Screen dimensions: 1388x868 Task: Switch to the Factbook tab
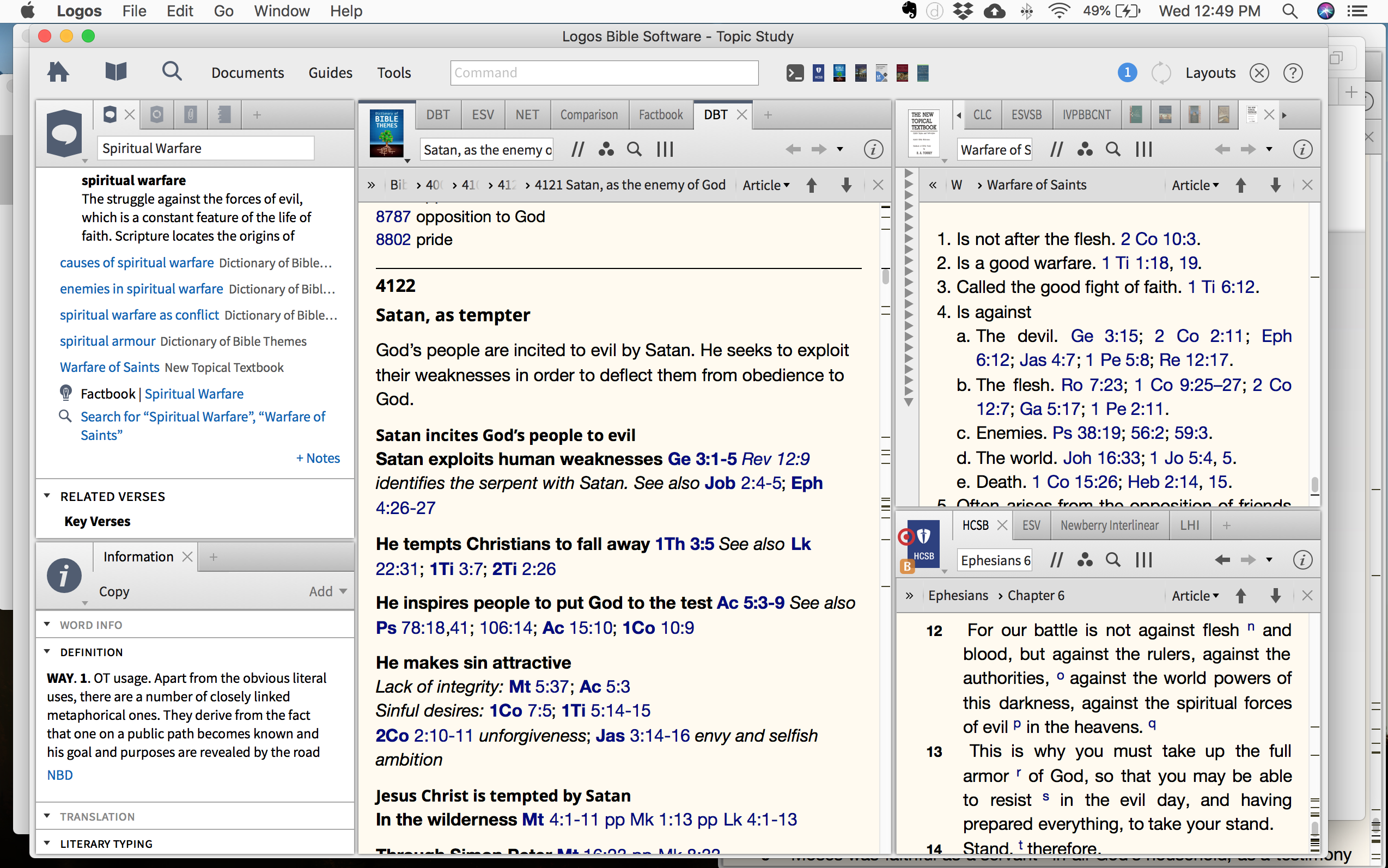click(x=660, y=115)
